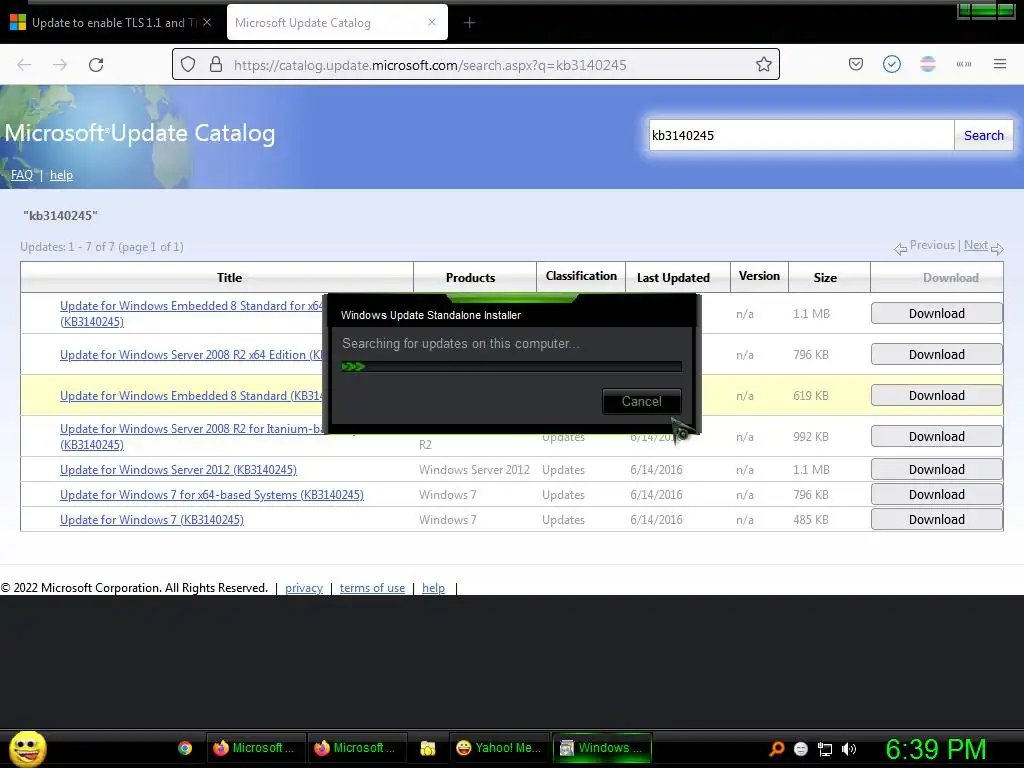Open the FAQ link
This screenshot has height=768, width=1024.
pos(22,175)
